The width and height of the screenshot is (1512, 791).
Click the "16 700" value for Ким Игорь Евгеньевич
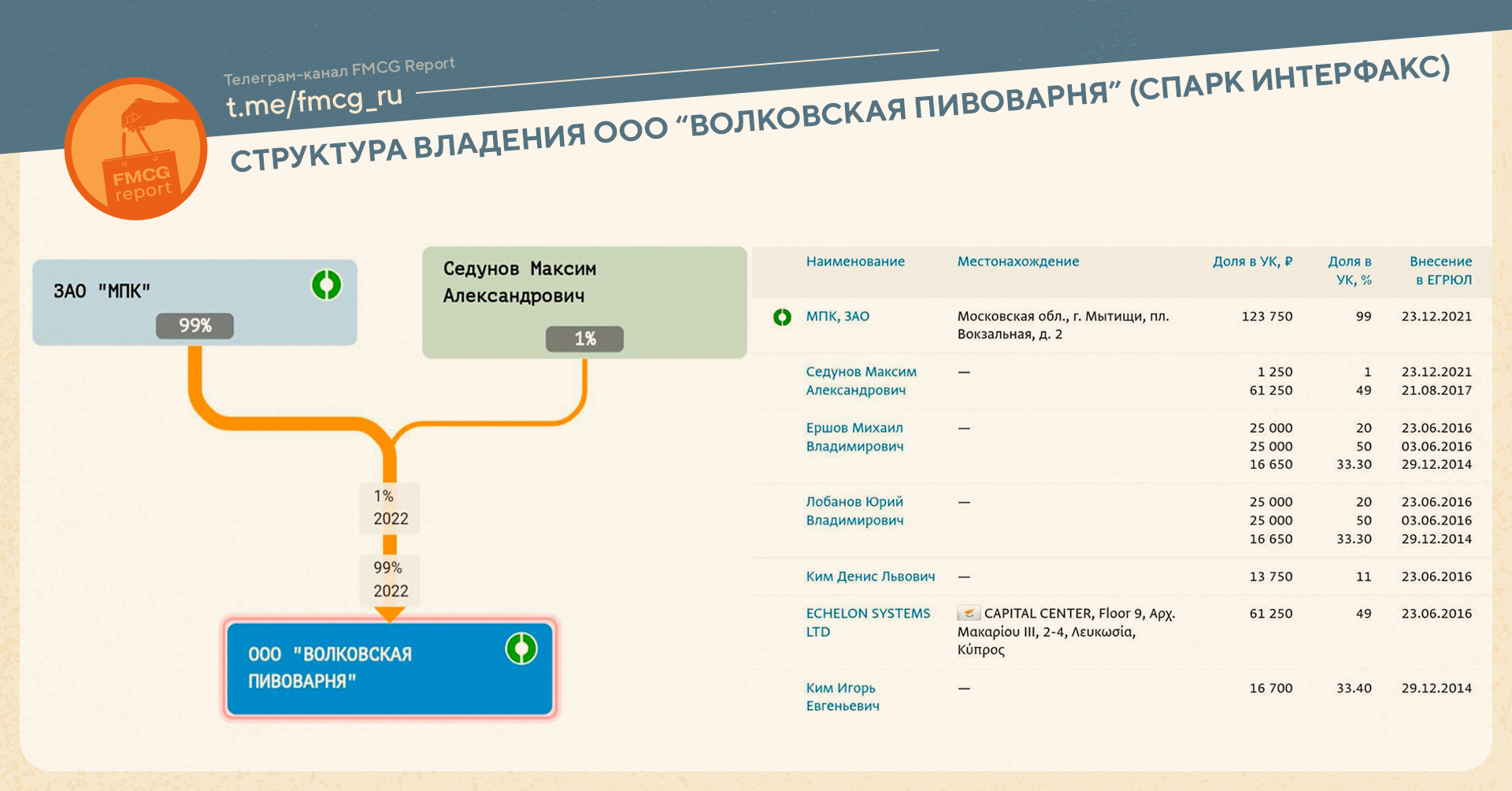click(1271, 688)
